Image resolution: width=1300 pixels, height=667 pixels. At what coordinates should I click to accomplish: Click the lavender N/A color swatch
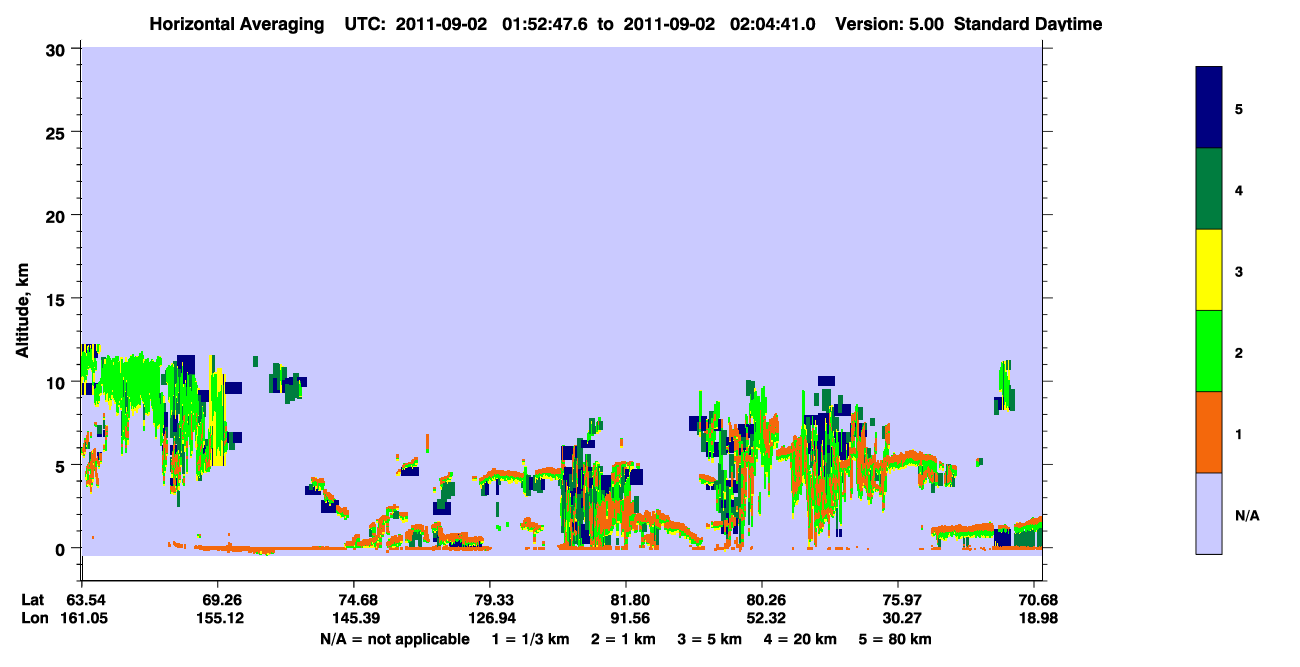pos(1209,513)
